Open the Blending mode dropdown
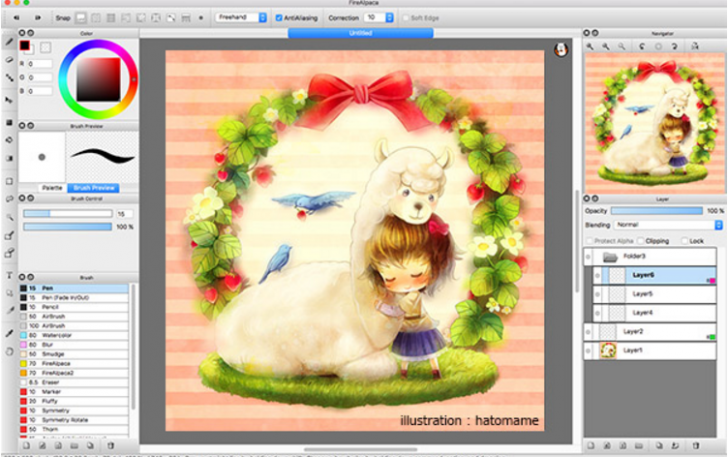The height and width of the screenshot is (457, 728). [668, 225]
